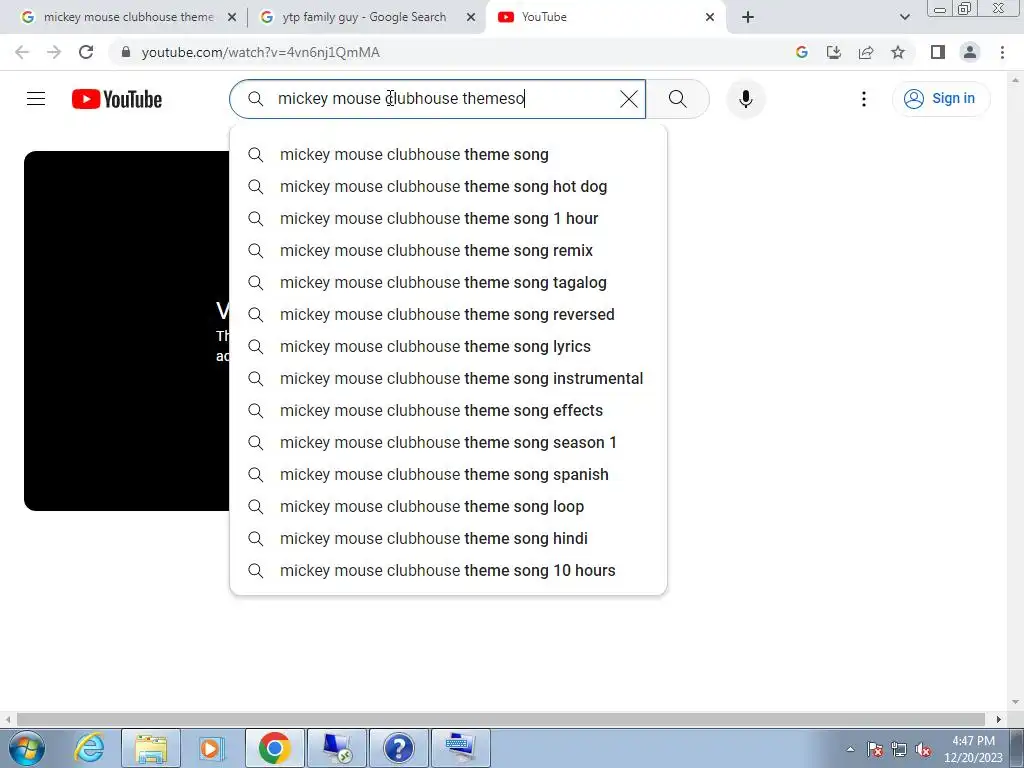Viewport: 1024px width, 768px height.
Task: Click the scroll-right arrow of horizontal scrollbar
Action: pyautogui.click(x=998, y=719)
